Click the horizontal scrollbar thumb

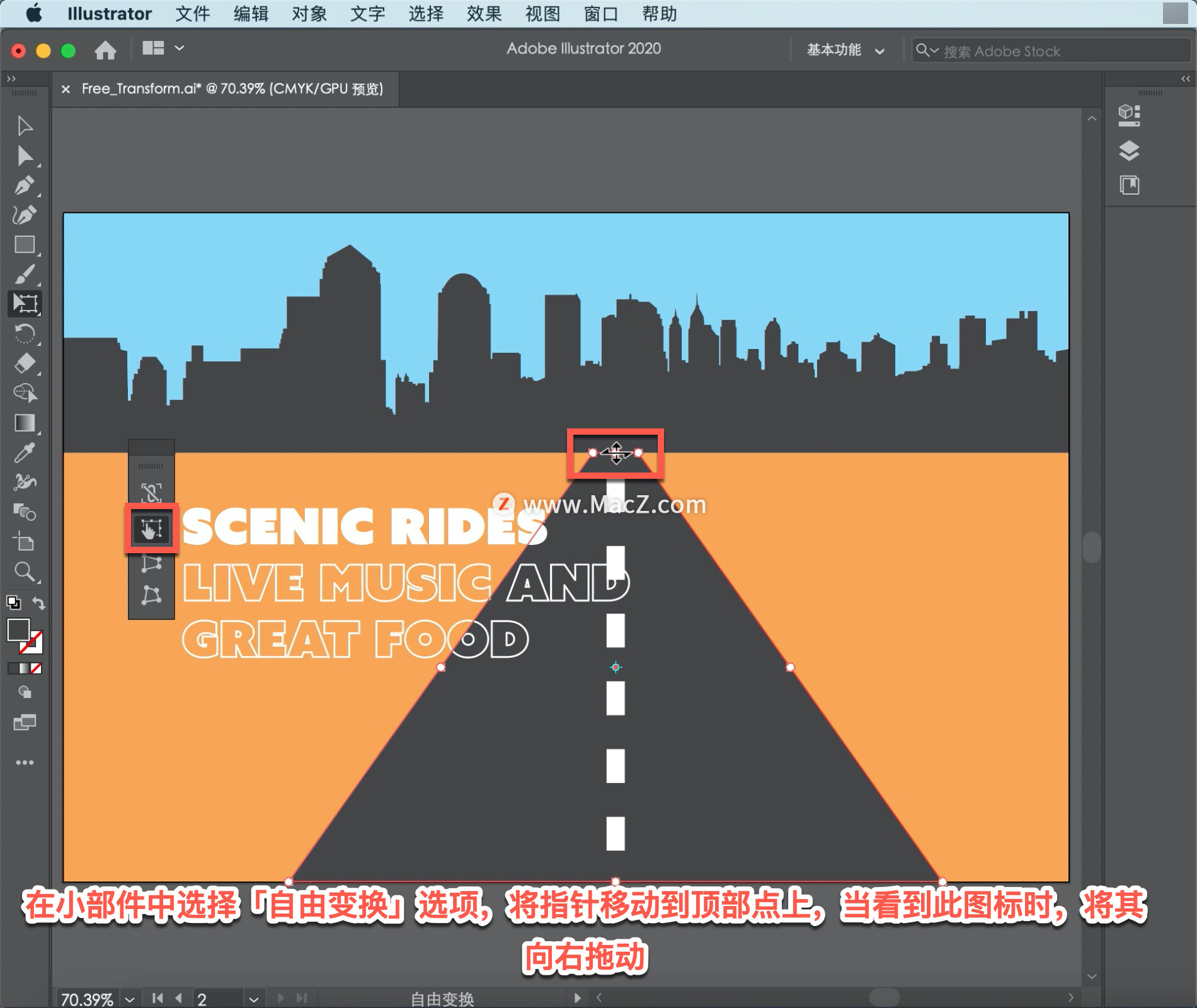click(884, 997)
